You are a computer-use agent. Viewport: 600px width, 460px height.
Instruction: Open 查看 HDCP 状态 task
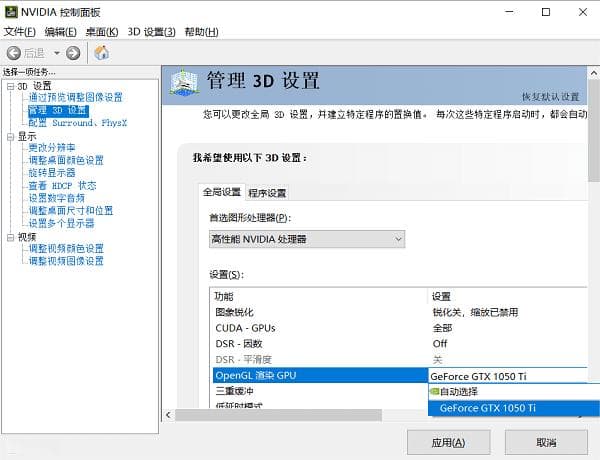[62, 186]
